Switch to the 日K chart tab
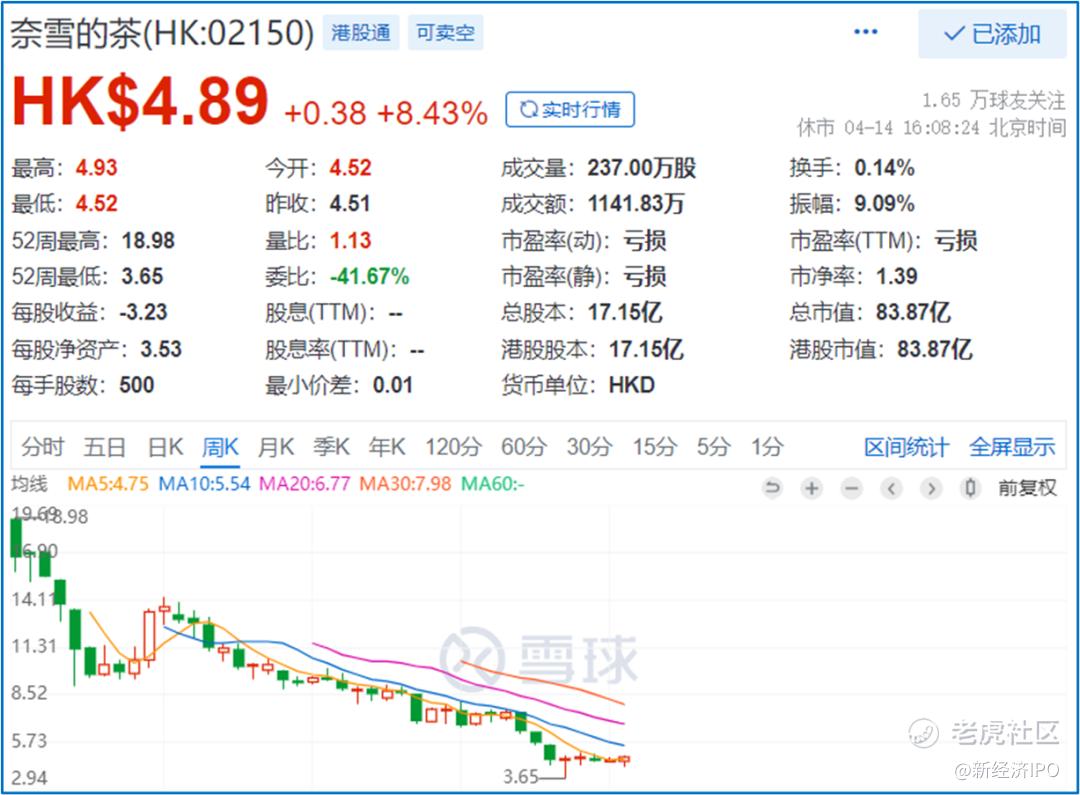 [165, 447]
